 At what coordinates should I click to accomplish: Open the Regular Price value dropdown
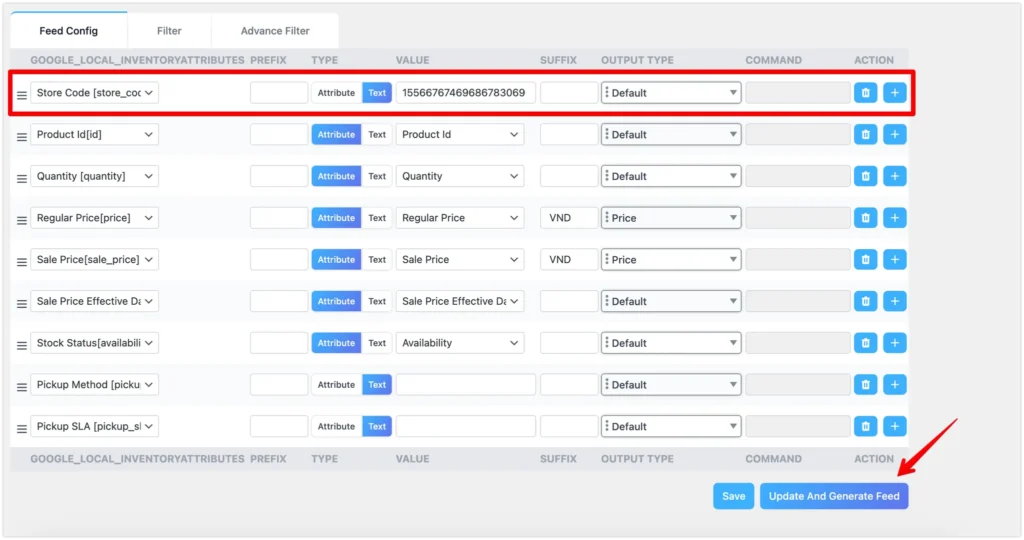click(460, 218)
